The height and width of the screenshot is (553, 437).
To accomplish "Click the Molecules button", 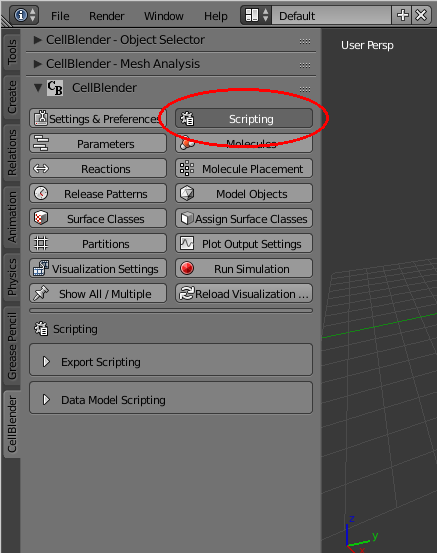I will (244, 144).
